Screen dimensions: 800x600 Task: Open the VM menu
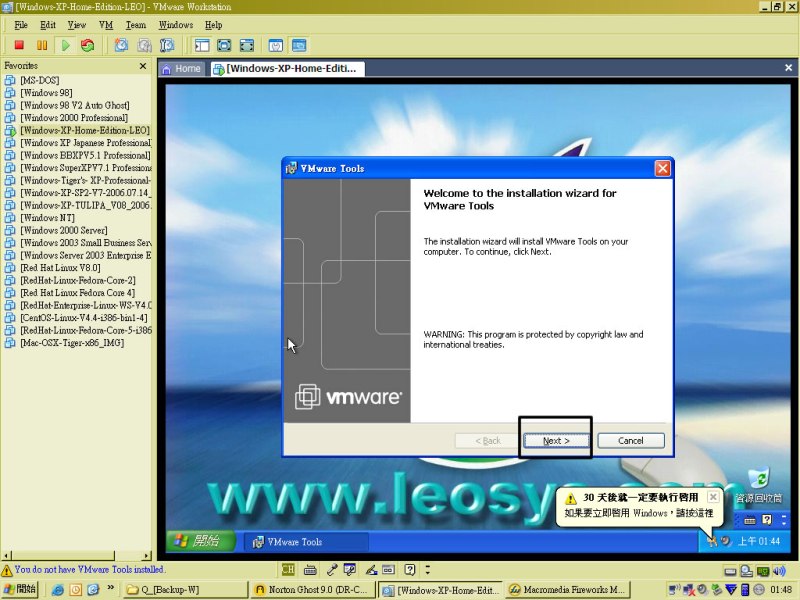(x=106, y=25)
